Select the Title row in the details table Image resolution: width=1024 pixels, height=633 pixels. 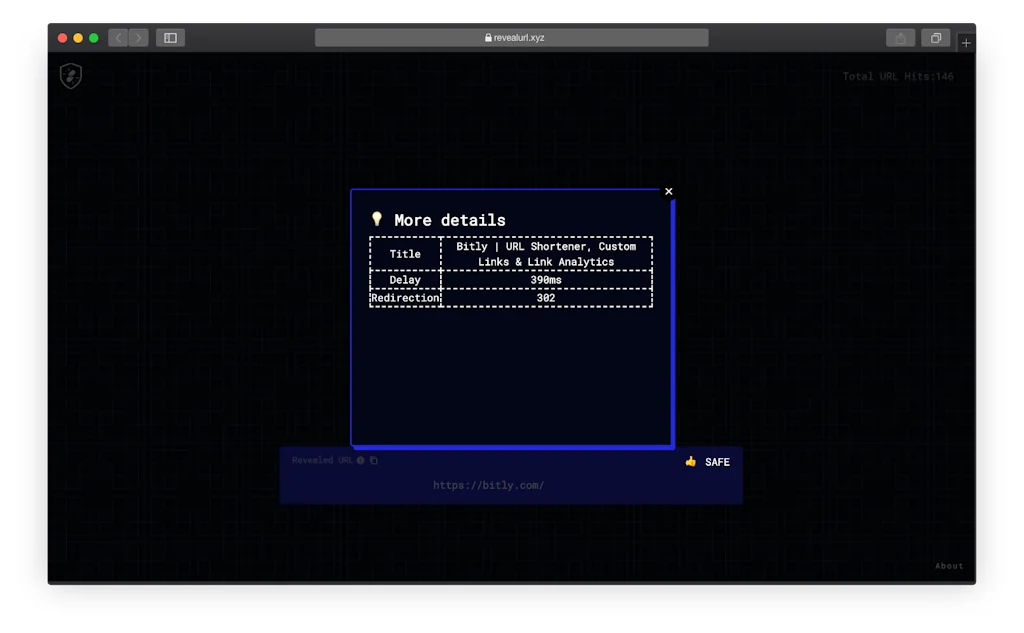click(405, 253)
